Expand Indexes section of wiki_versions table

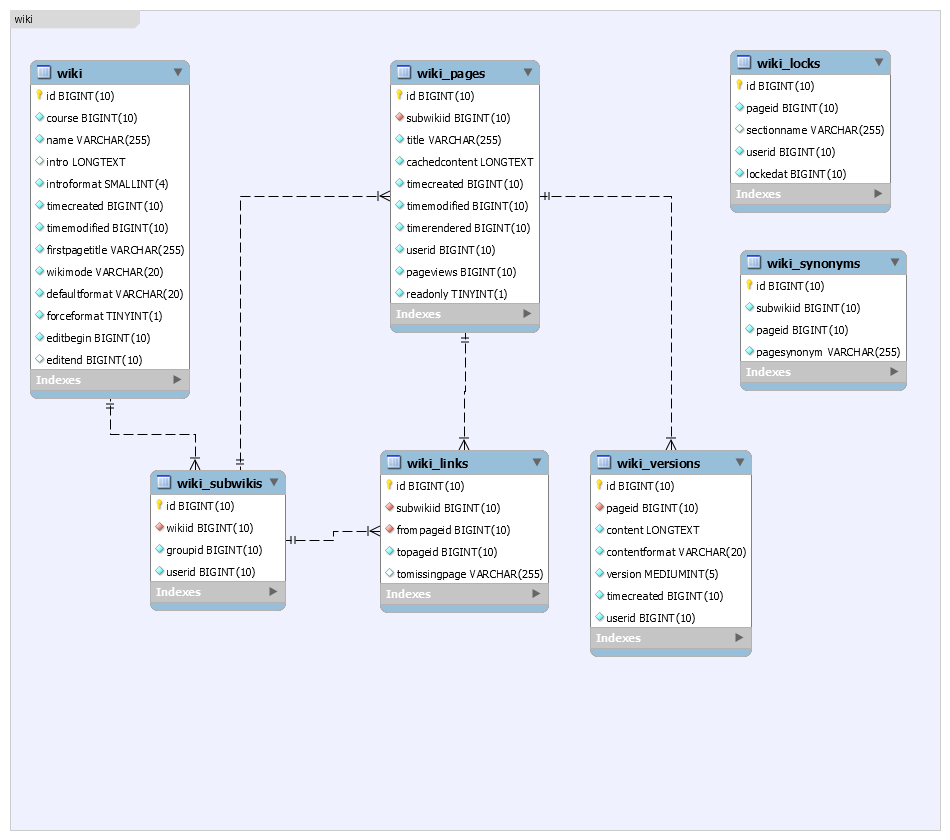pyautogui.click(x=739, y=638)
